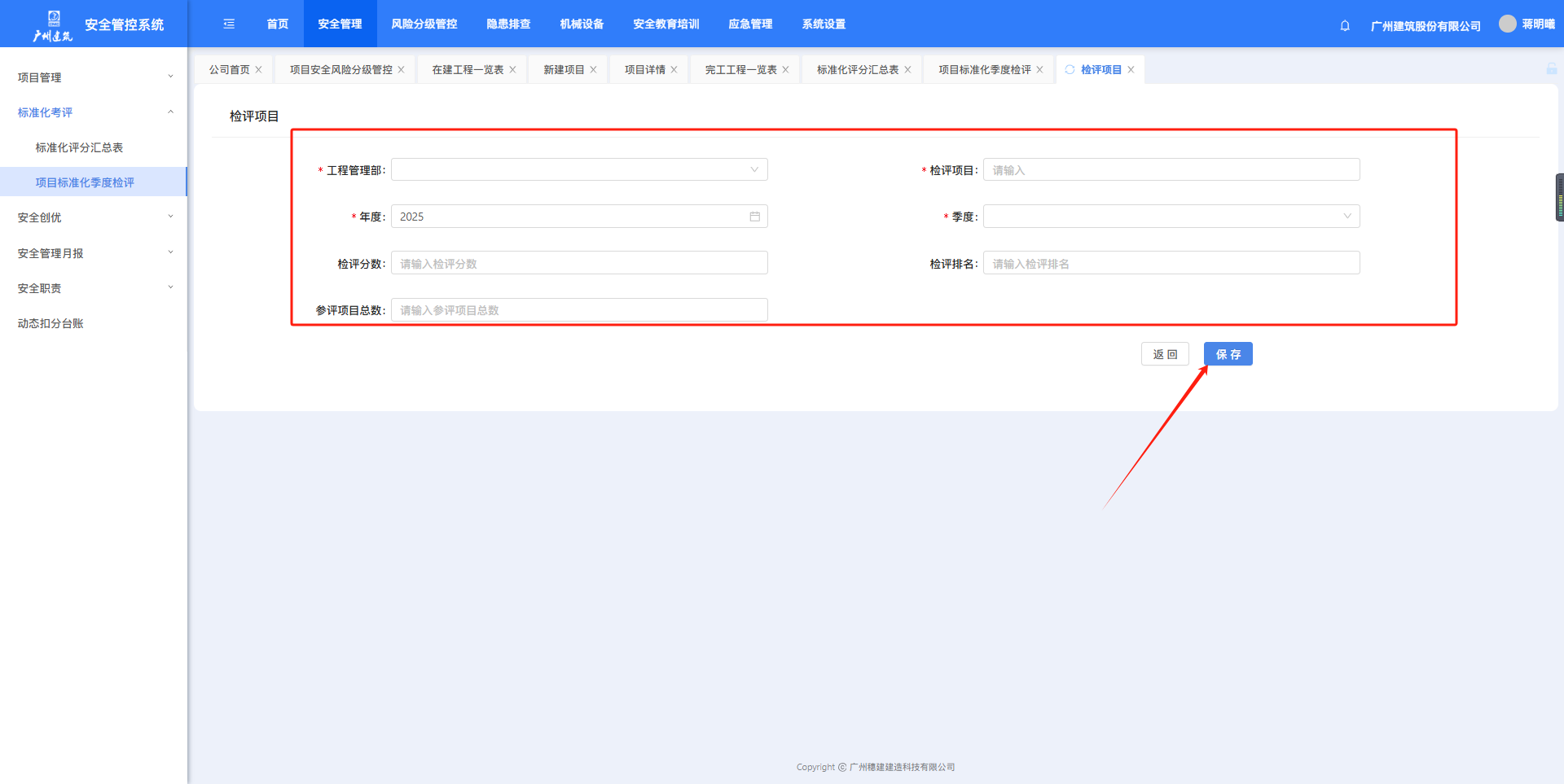Close the 公司首页 tab

click(259, 70)
